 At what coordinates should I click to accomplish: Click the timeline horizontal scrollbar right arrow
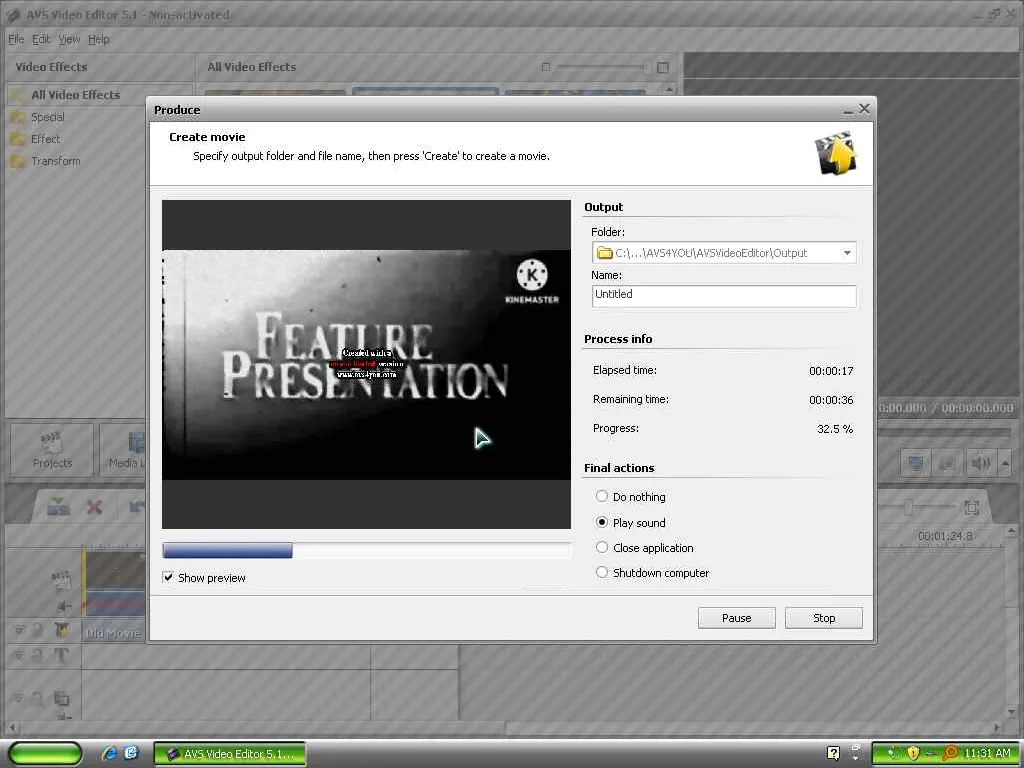point(997,727)
